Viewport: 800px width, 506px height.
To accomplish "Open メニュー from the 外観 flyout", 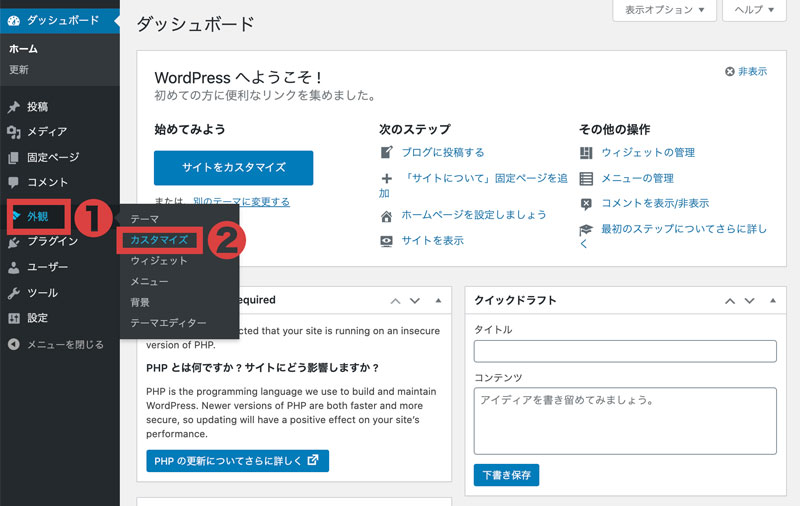I will click(149, 282).
